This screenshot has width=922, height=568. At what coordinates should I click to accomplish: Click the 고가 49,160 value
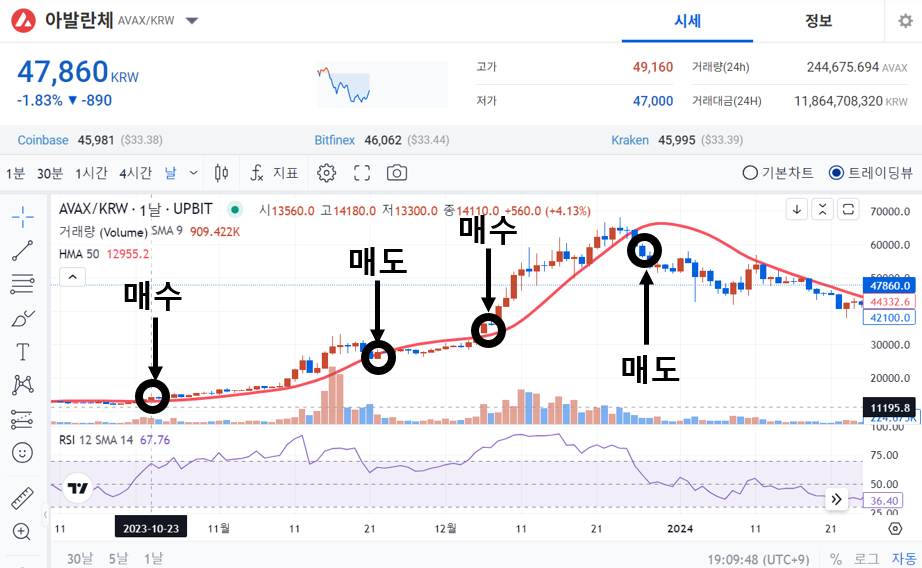pyautogui.click(x=653, y=67)
